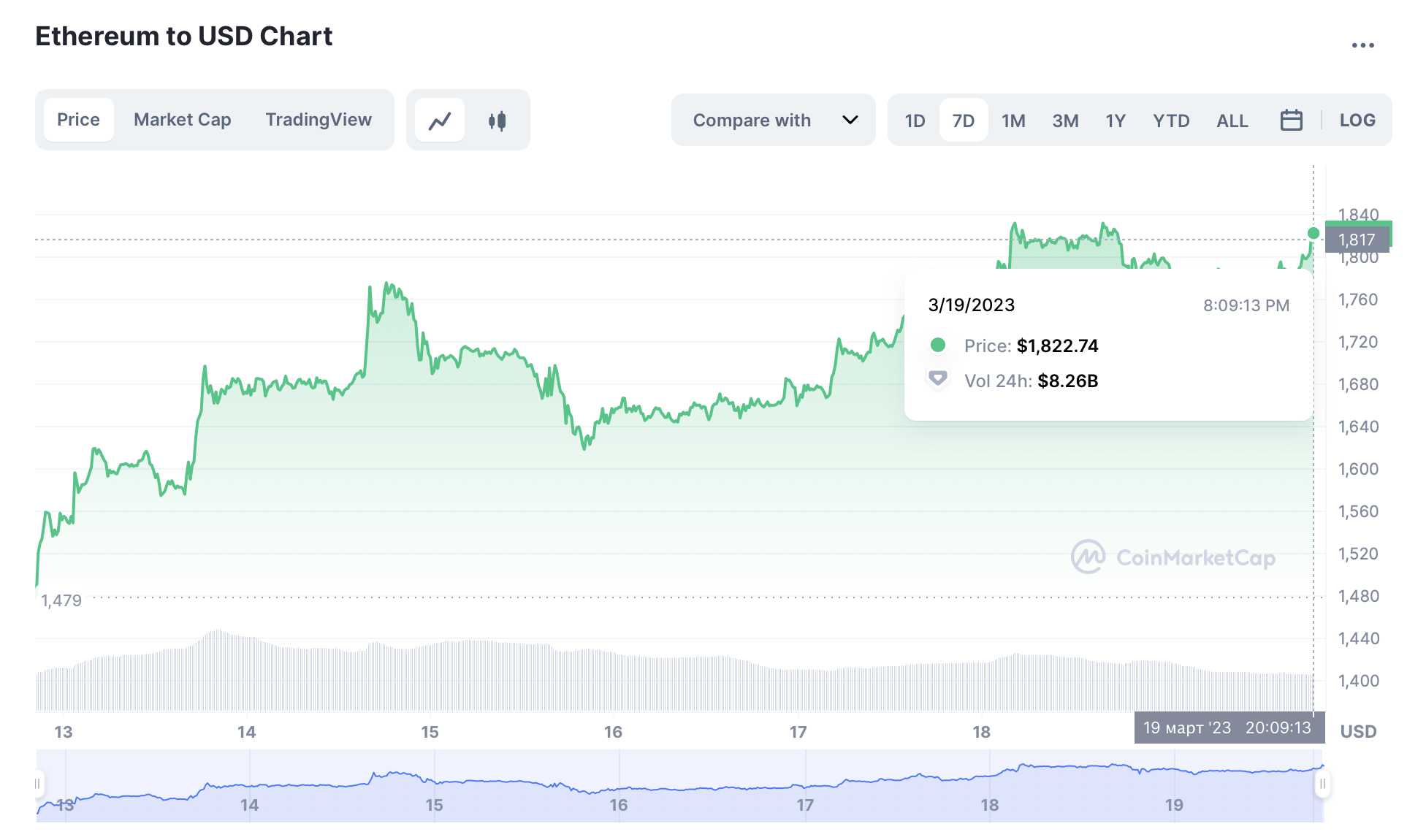Select the 1M time range

point(1013,121)
